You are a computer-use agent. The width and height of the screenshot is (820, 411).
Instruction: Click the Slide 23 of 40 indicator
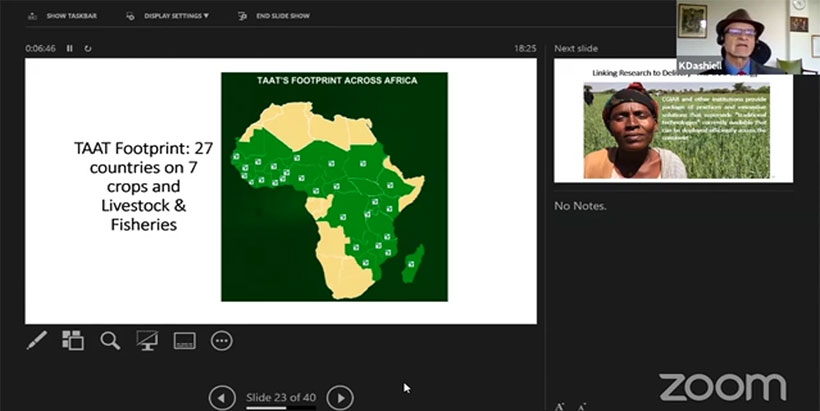[x=281, y=397]
